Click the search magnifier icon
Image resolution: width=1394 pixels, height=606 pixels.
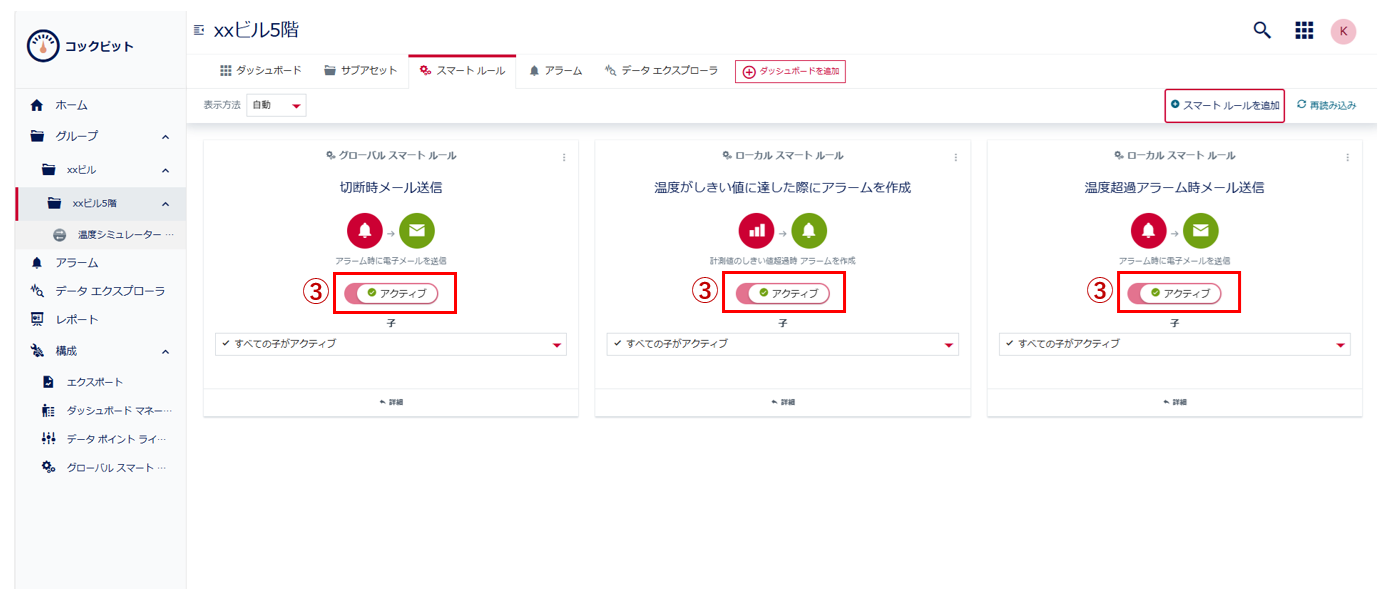pos(1262,30)
